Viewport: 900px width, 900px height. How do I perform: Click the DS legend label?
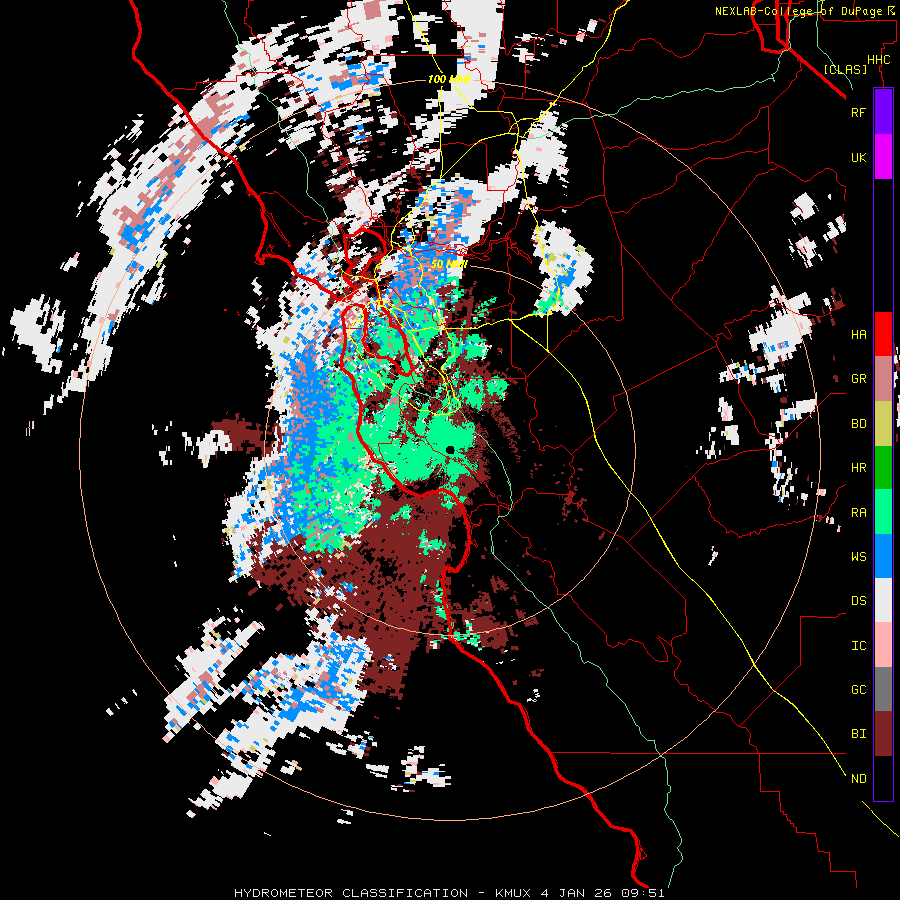coord(859,601)
